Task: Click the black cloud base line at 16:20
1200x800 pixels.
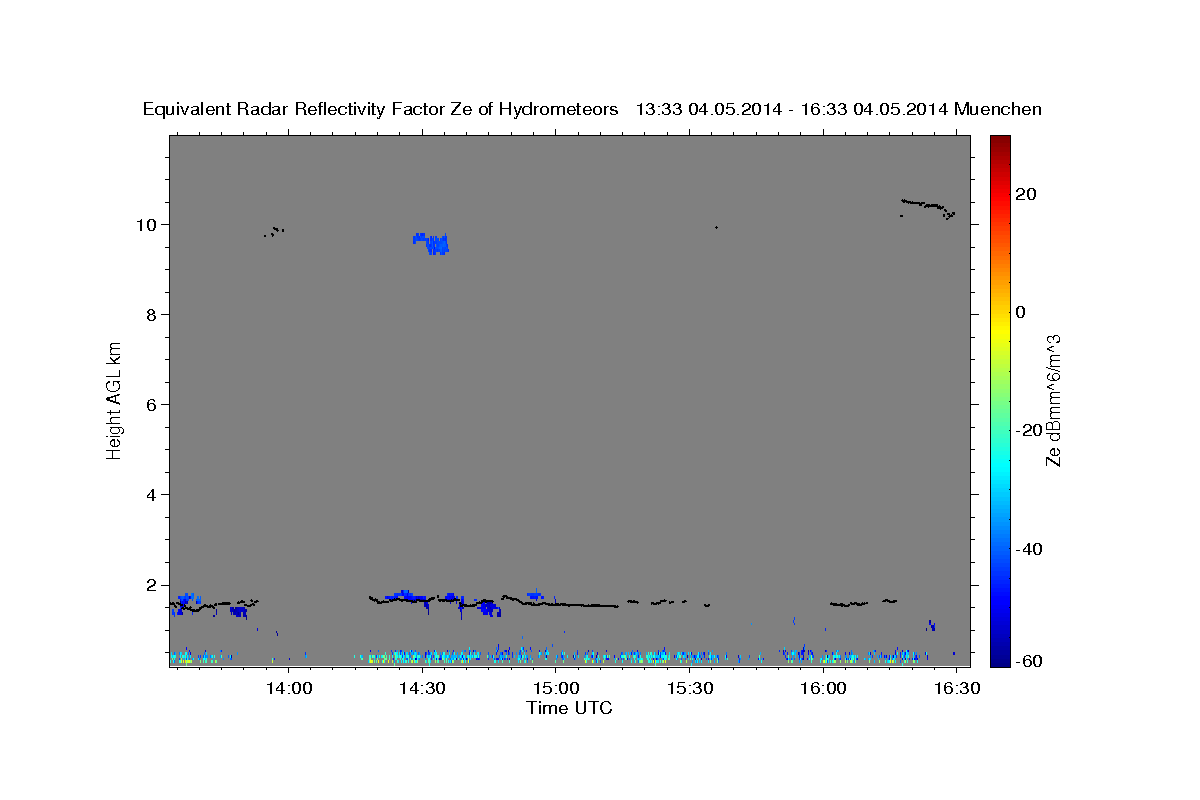Action: coord(927,207)
